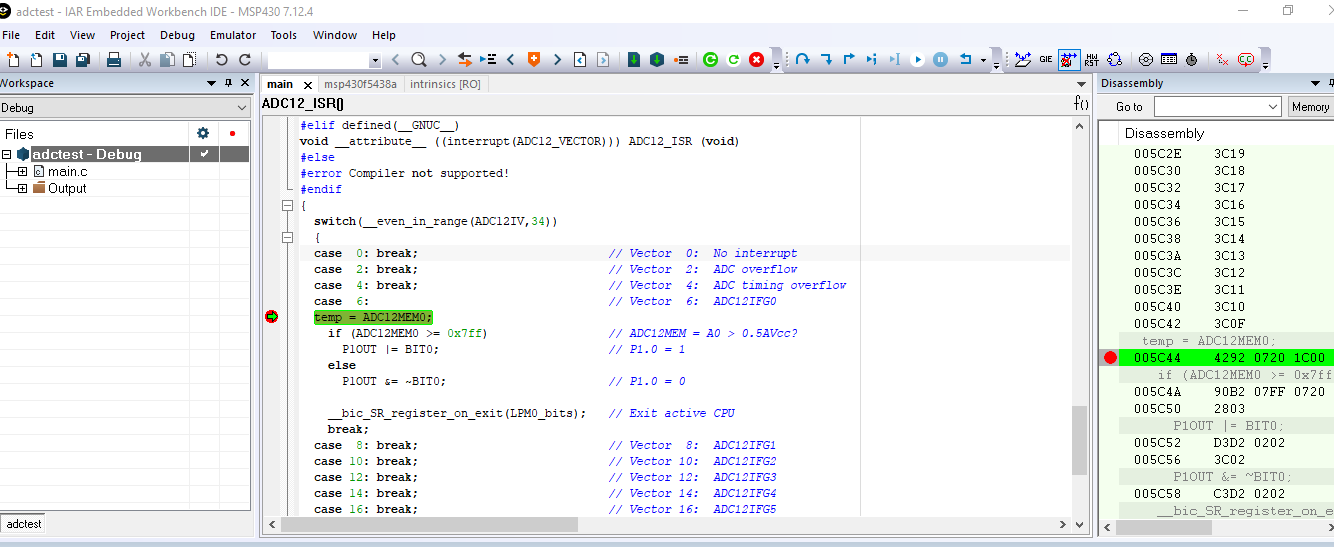Click the HW RST toolbar icon

[x=1092, y=60]
